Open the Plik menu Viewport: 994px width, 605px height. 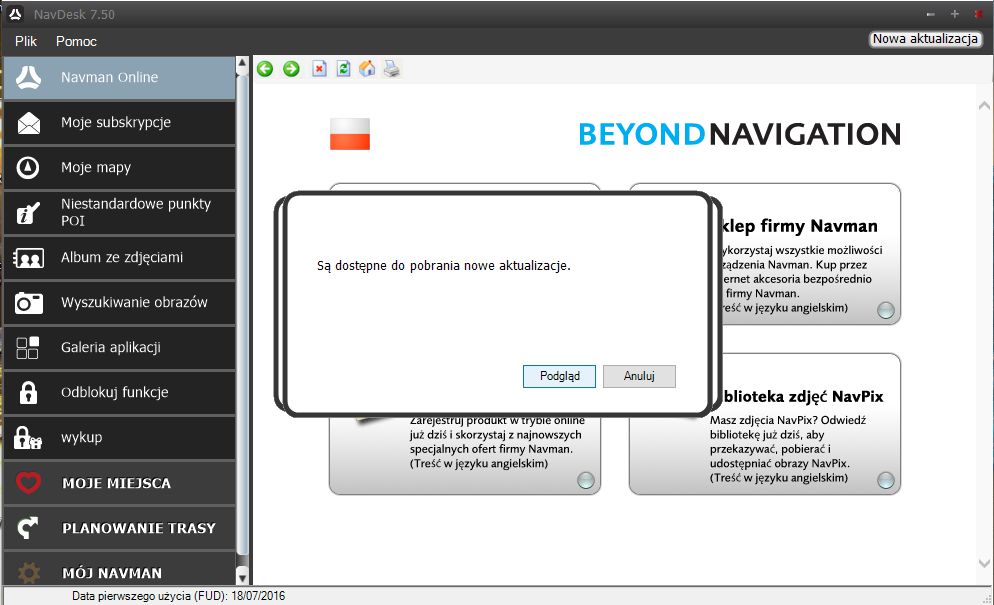click(x=26, y=41)
